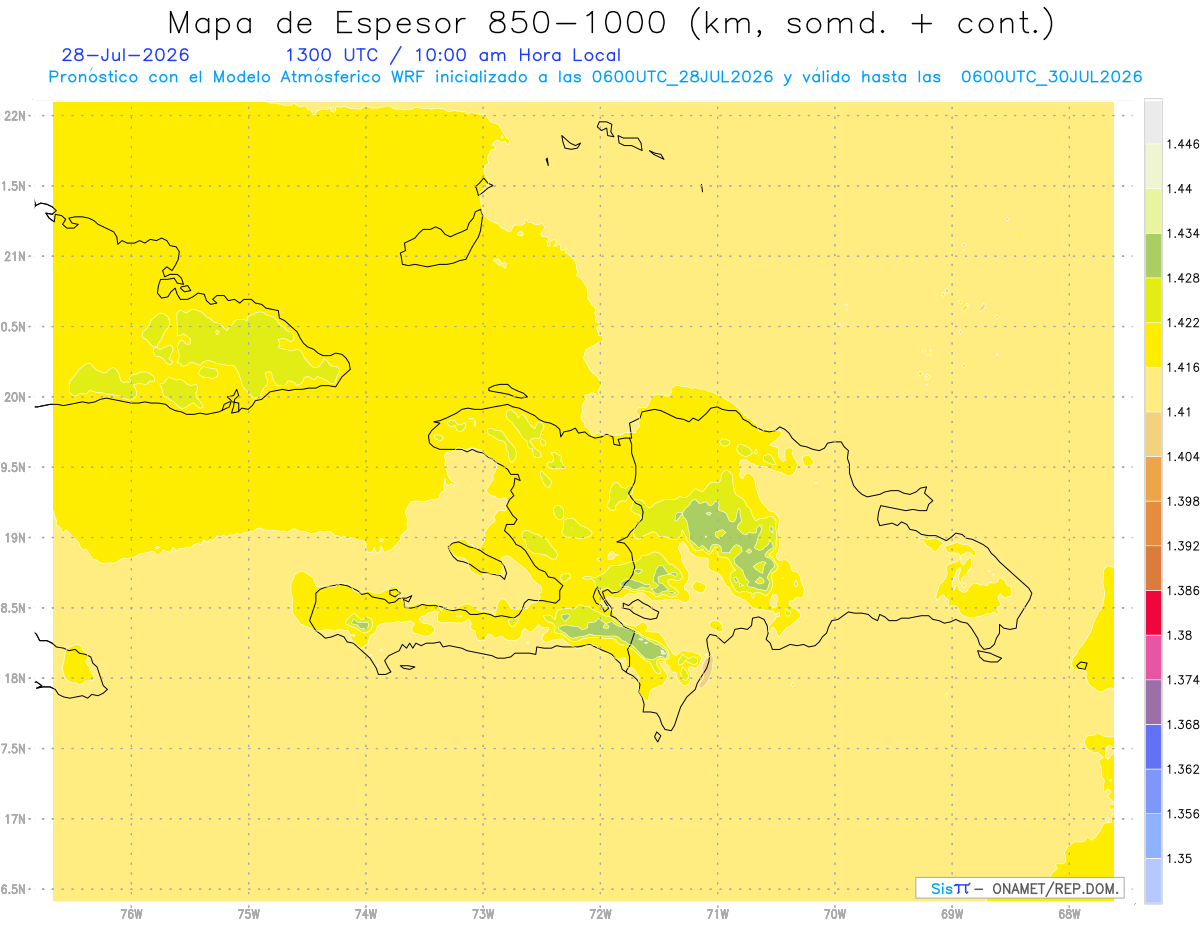The image size is (1200, 927).
Task: Click the legend value '1.422'
Action: (1183, 323)
